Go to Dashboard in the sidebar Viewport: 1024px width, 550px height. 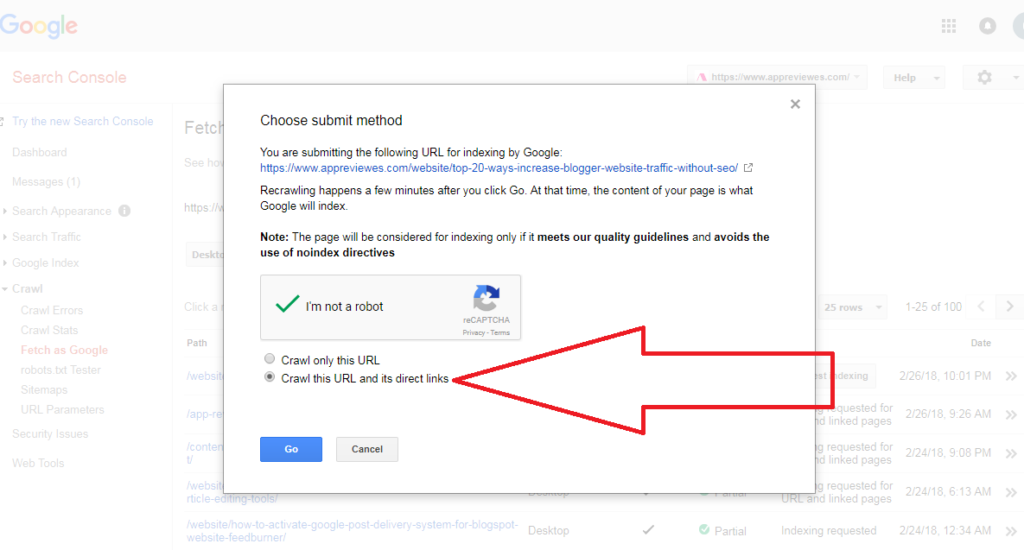pyautogui.click(x=39, y=152)
